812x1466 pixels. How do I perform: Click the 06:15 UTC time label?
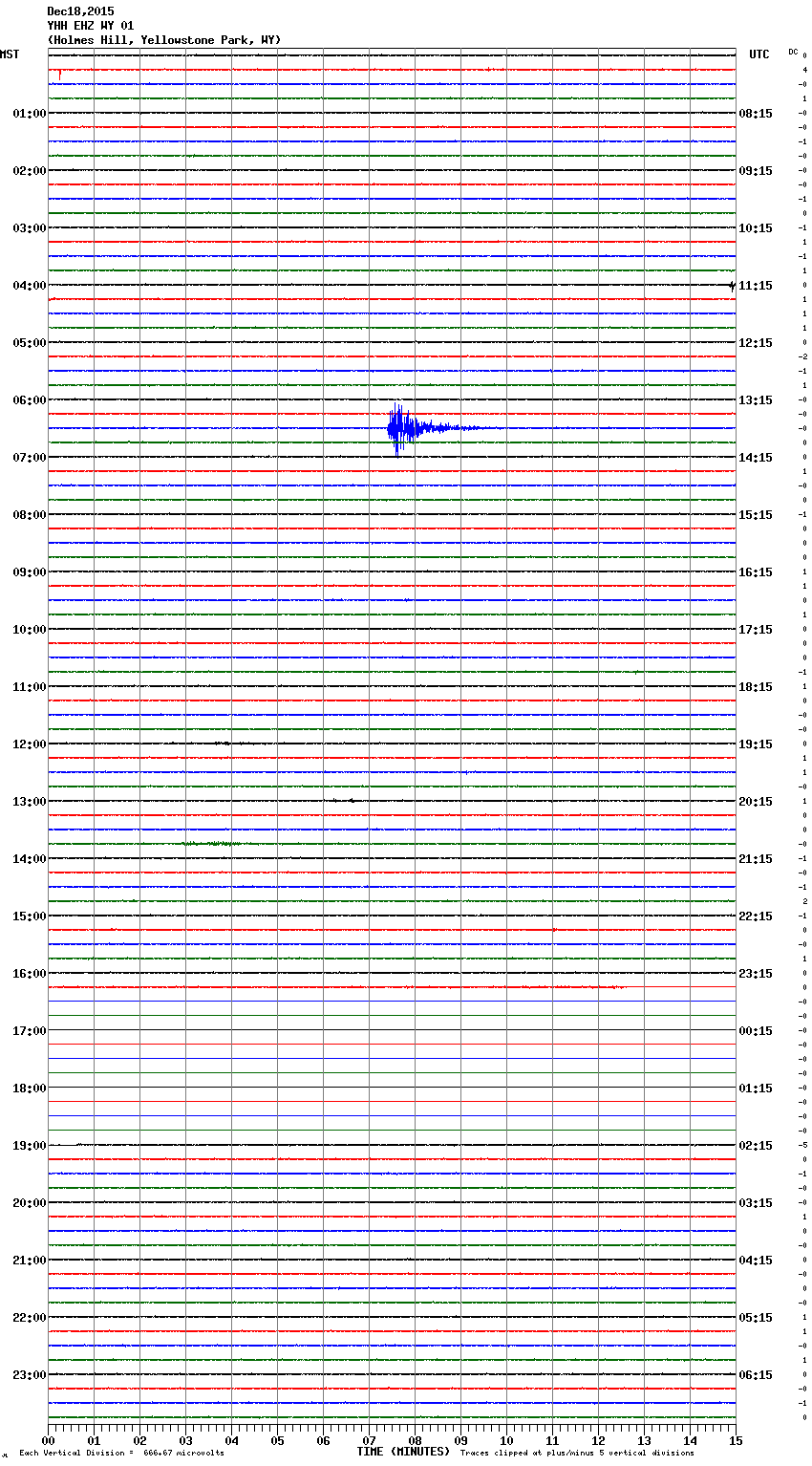tap(756, 1375)
